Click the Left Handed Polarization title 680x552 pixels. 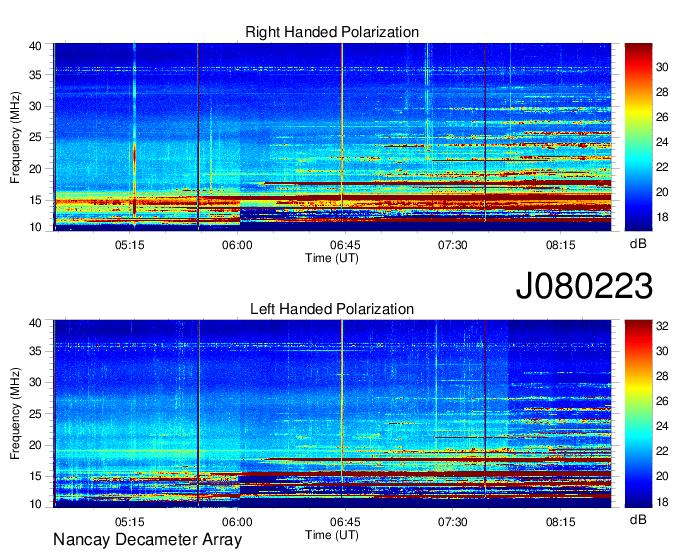click(332, 309)
